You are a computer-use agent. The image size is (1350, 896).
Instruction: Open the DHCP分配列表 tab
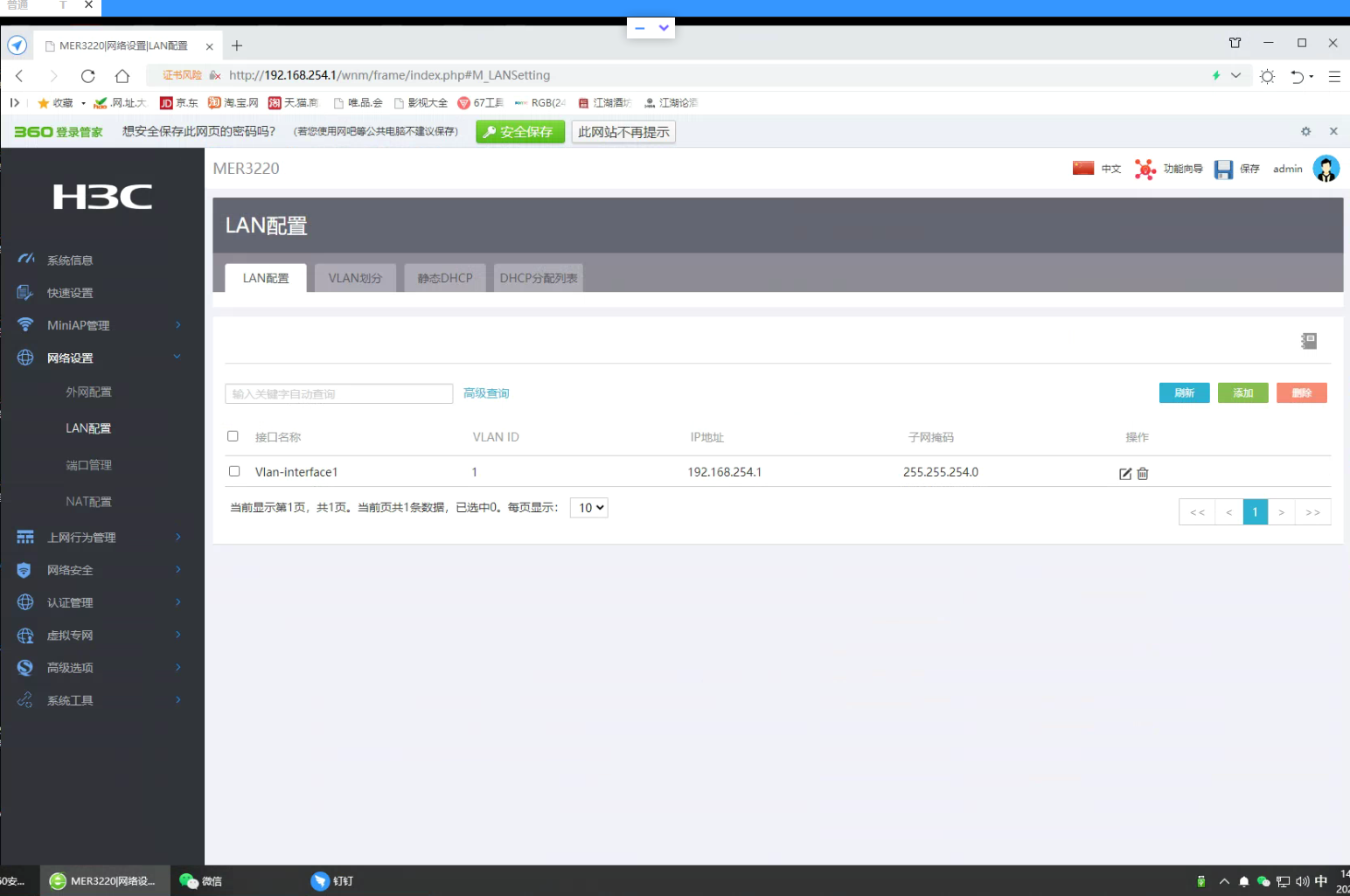pyautogui.click(x=538, y=278)
